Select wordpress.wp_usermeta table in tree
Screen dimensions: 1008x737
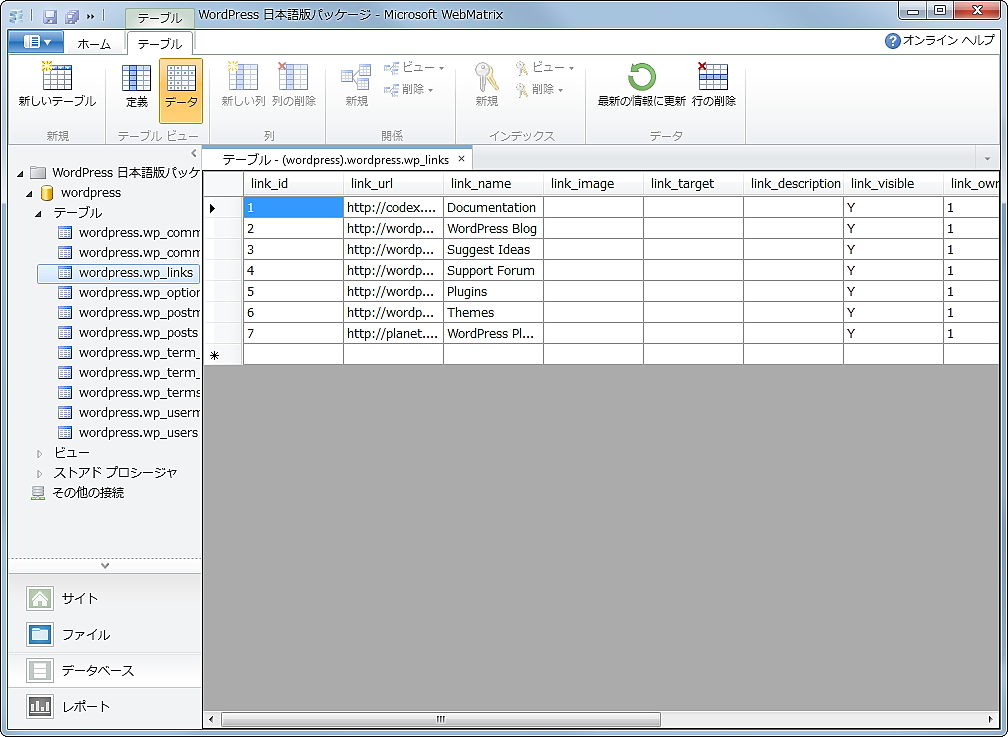pyautogui.click(x=129, y=412)
